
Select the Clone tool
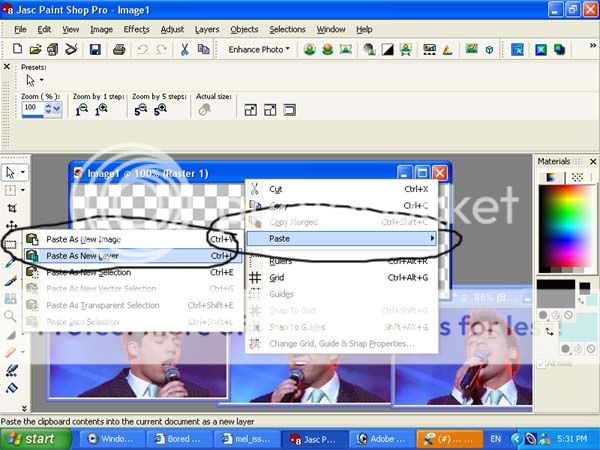[x=11, y=298]
